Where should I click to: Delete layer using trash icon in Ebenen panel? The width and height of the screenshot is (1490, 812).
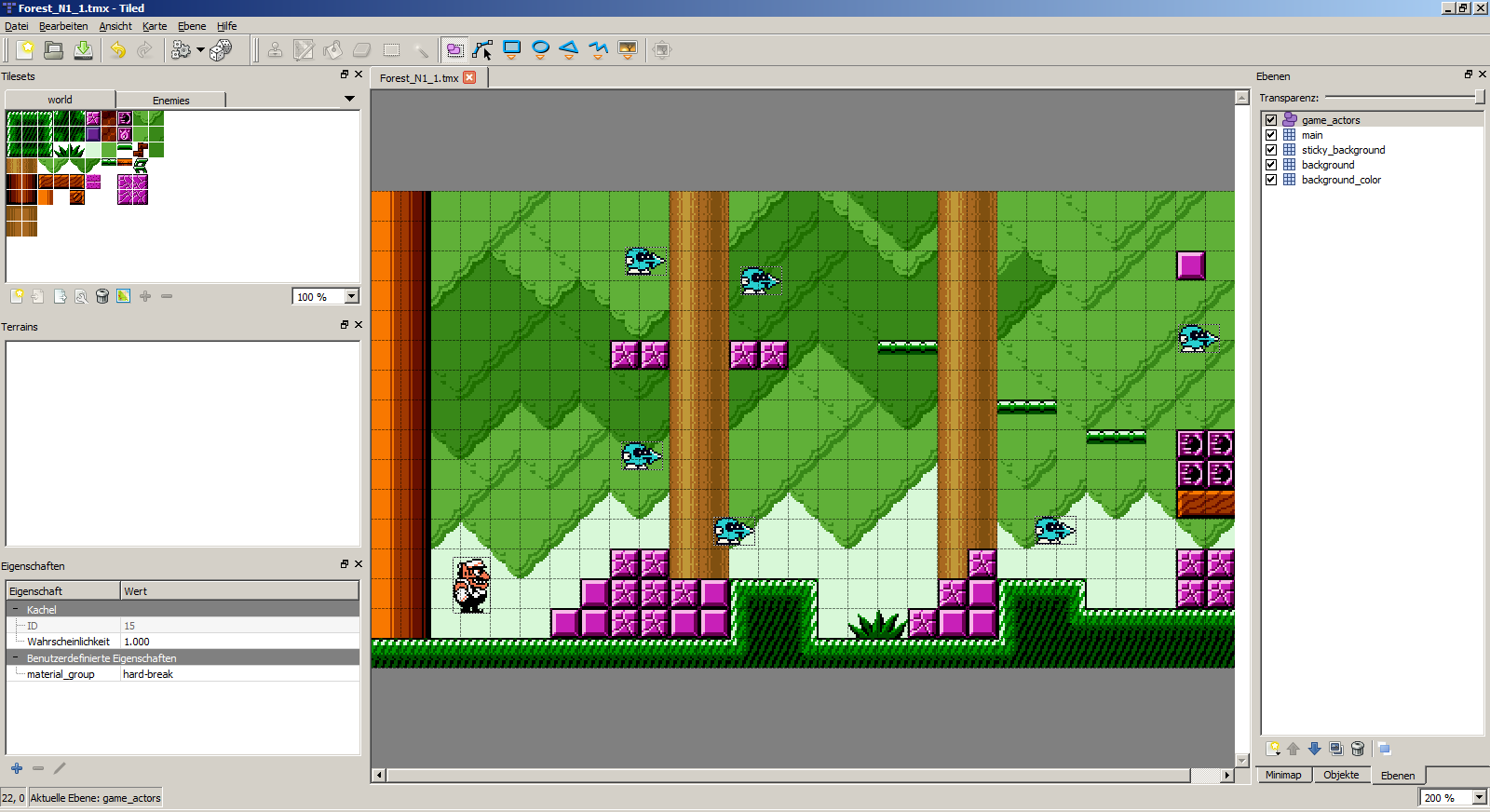point(1358,749)
